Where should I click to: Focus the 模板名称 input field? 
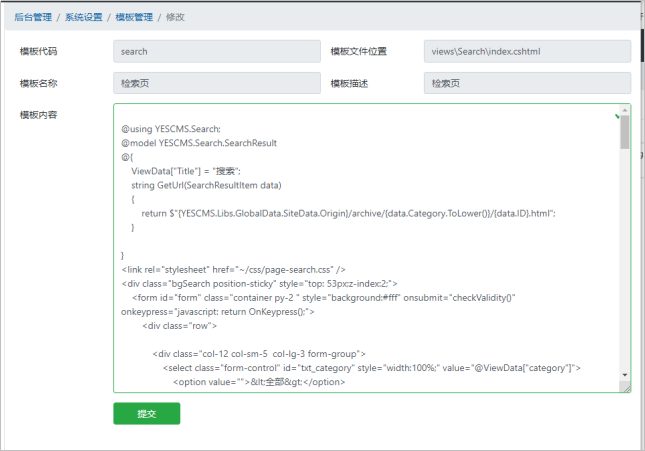[x=217, y=83]
